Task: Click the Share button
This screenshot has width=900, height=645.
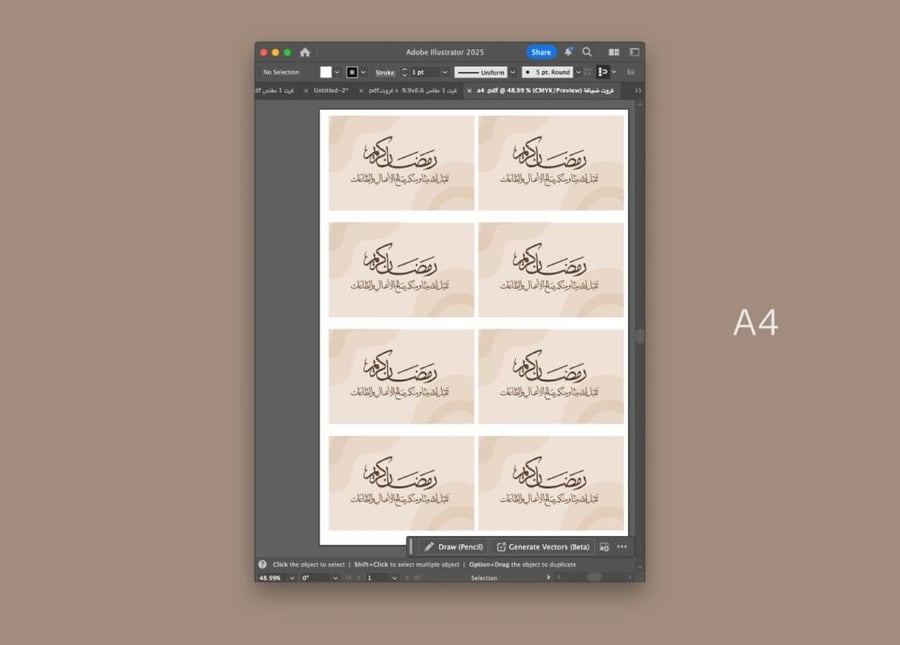Action: coord(541,52)
